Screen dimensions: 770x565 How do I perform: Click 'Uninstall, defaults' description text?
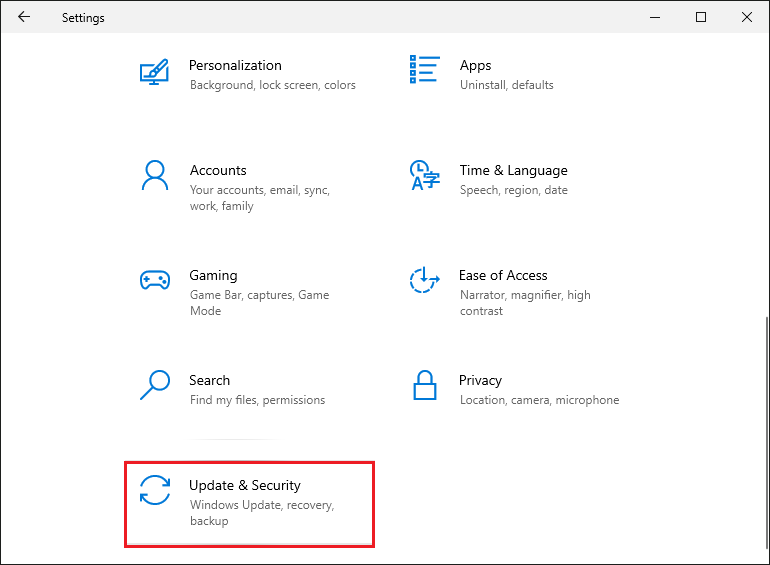[506, 85]
